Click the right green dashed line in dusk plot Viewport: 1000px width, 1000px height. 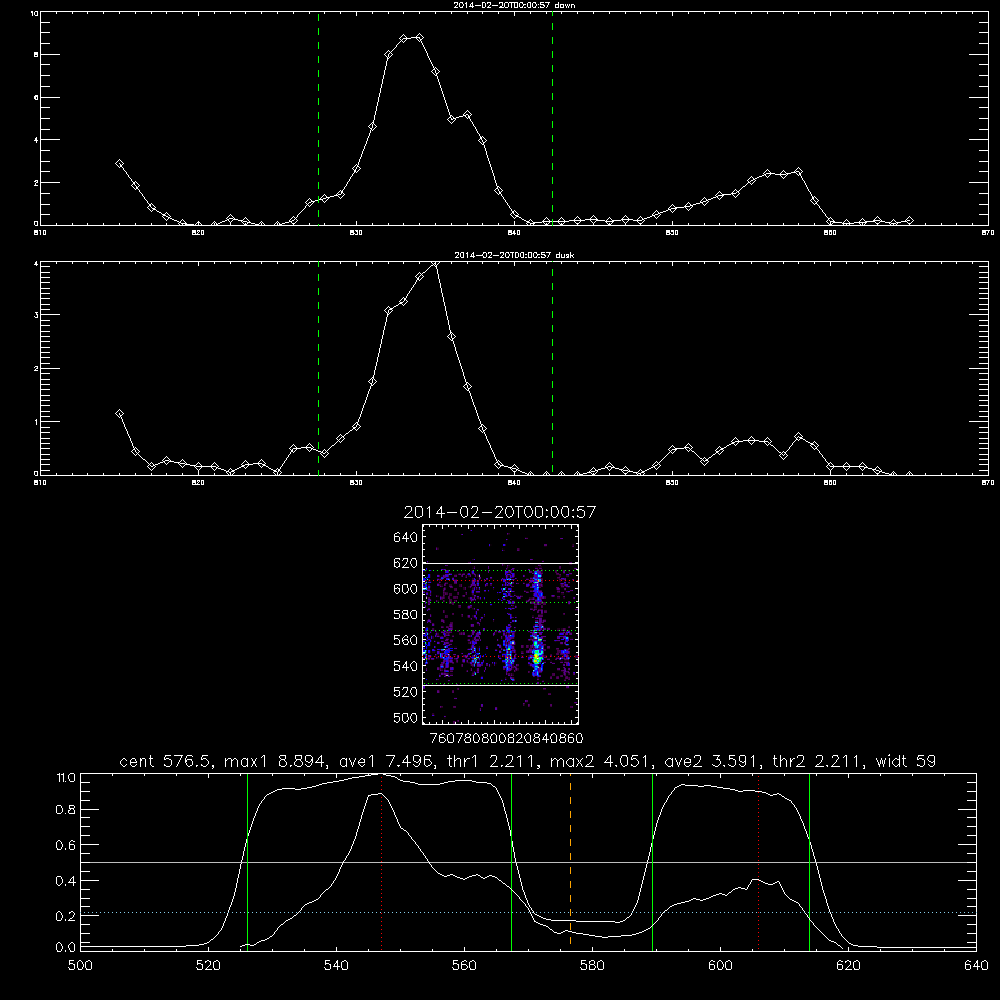pos(552,368)
